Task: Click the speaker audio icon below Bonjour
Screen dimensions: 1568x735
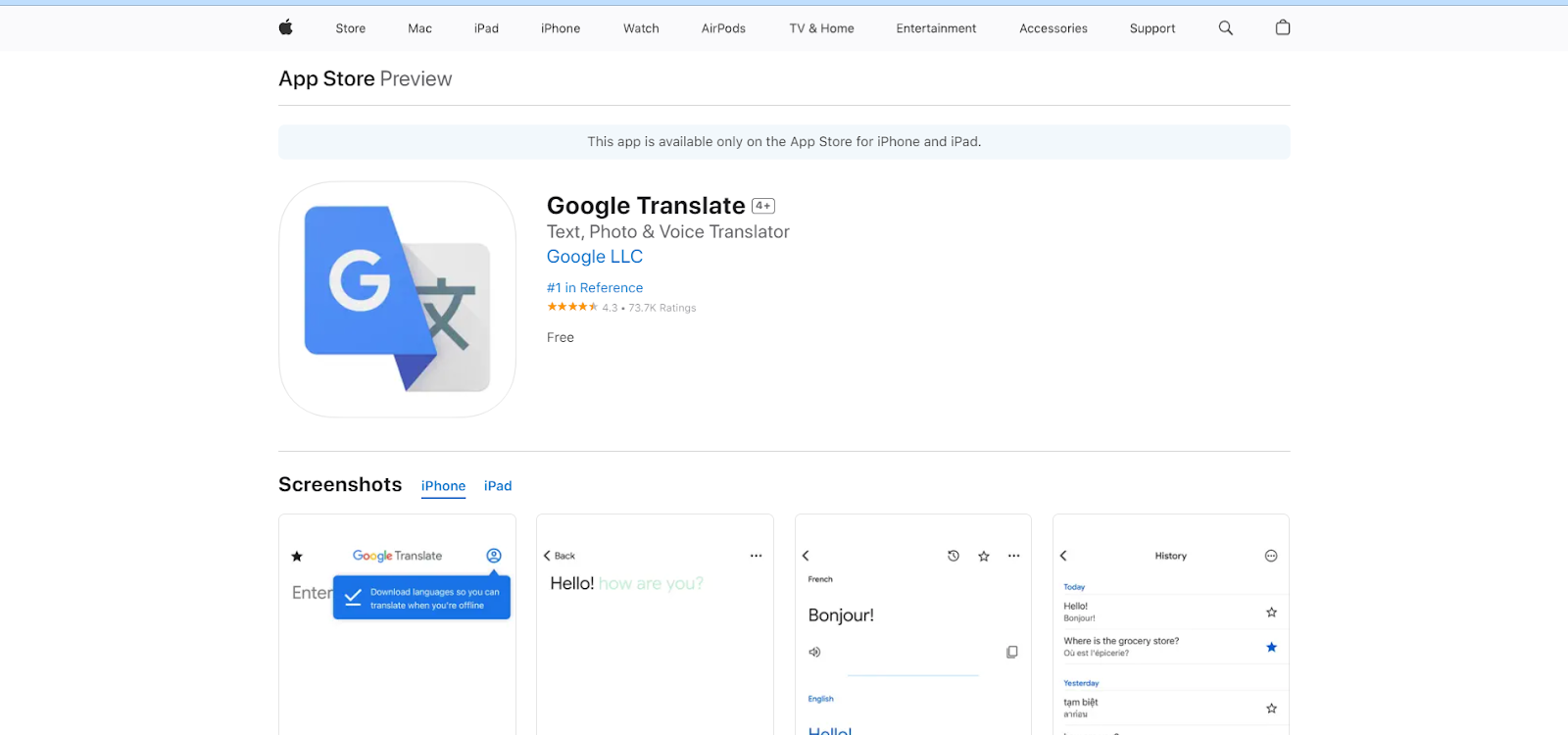Action: pos(814,652)
